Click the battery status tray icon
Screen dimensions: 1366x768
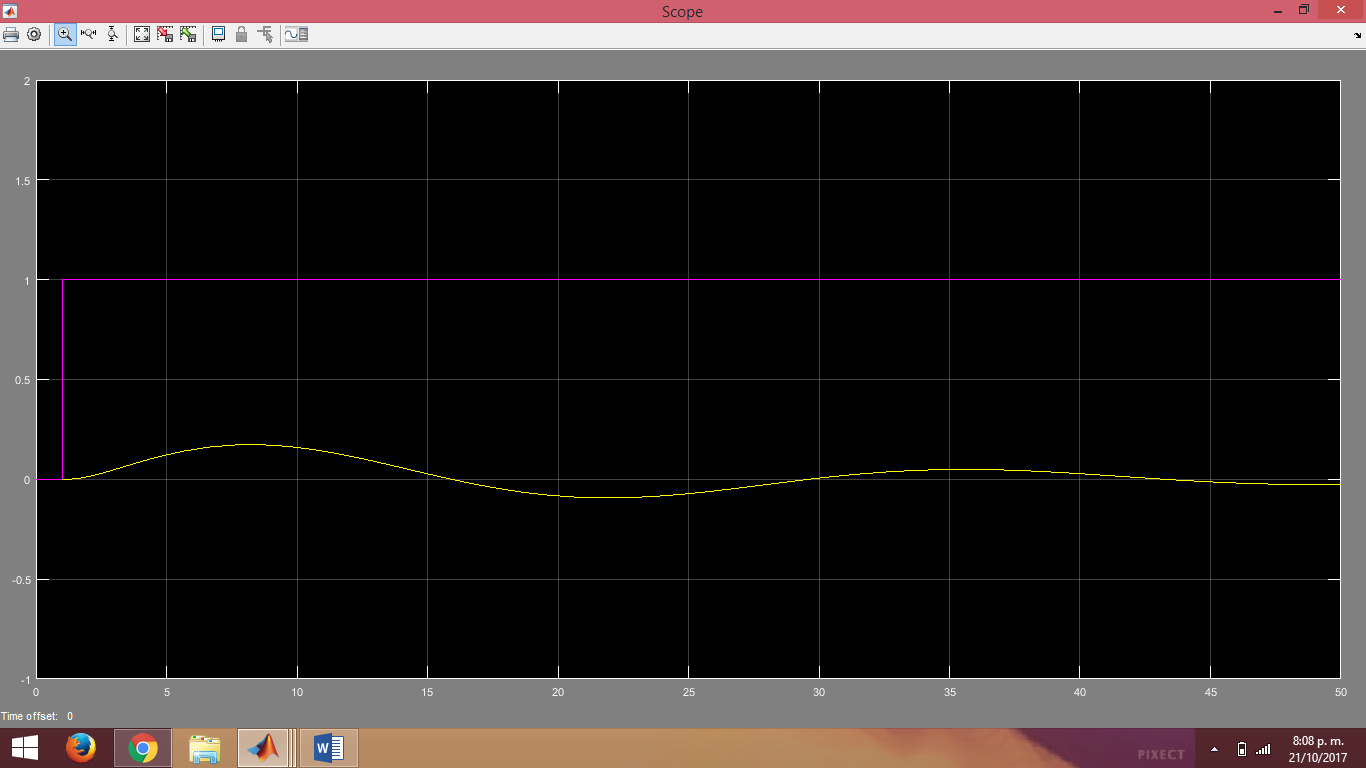1241,749
